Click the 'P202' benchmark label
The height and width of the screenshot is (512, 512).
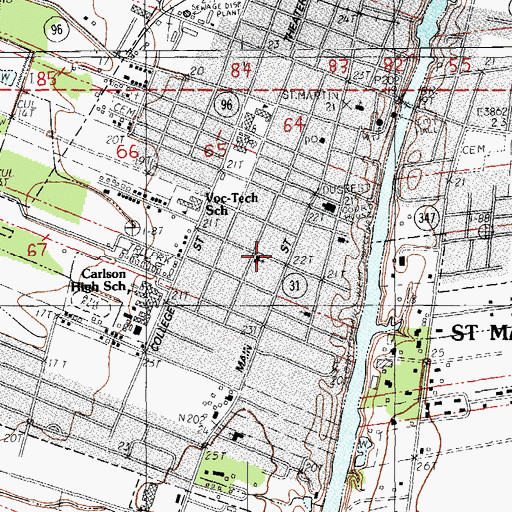pos(386,80)
